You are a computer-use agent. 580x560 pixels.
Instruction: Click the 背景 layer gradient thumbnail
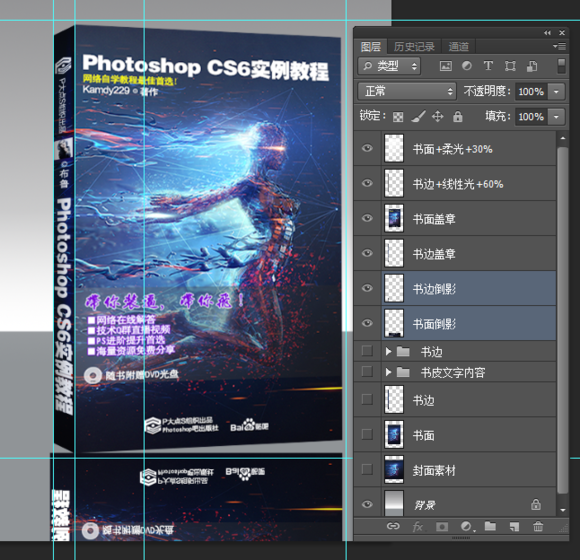click(x=394, y=503)
